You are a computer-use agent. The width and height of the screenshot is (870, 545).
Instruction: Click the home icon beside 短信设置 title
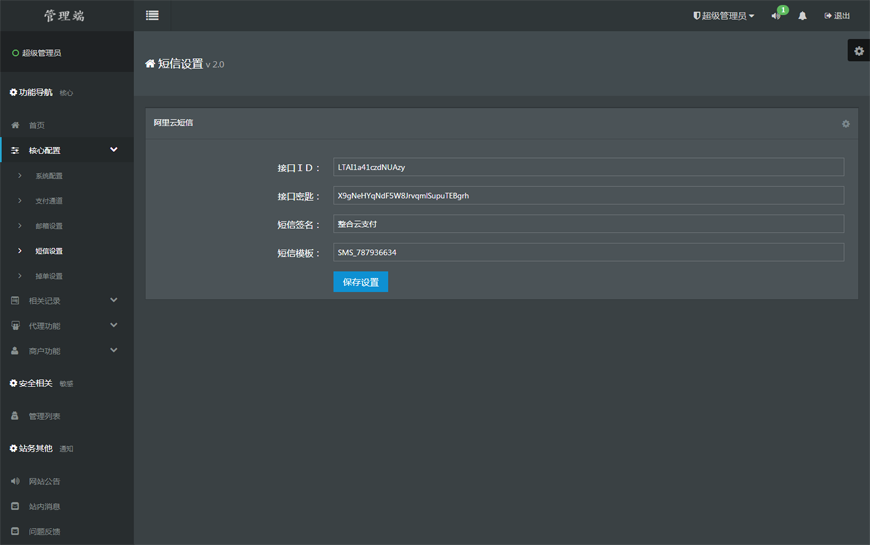click(150, 64)
